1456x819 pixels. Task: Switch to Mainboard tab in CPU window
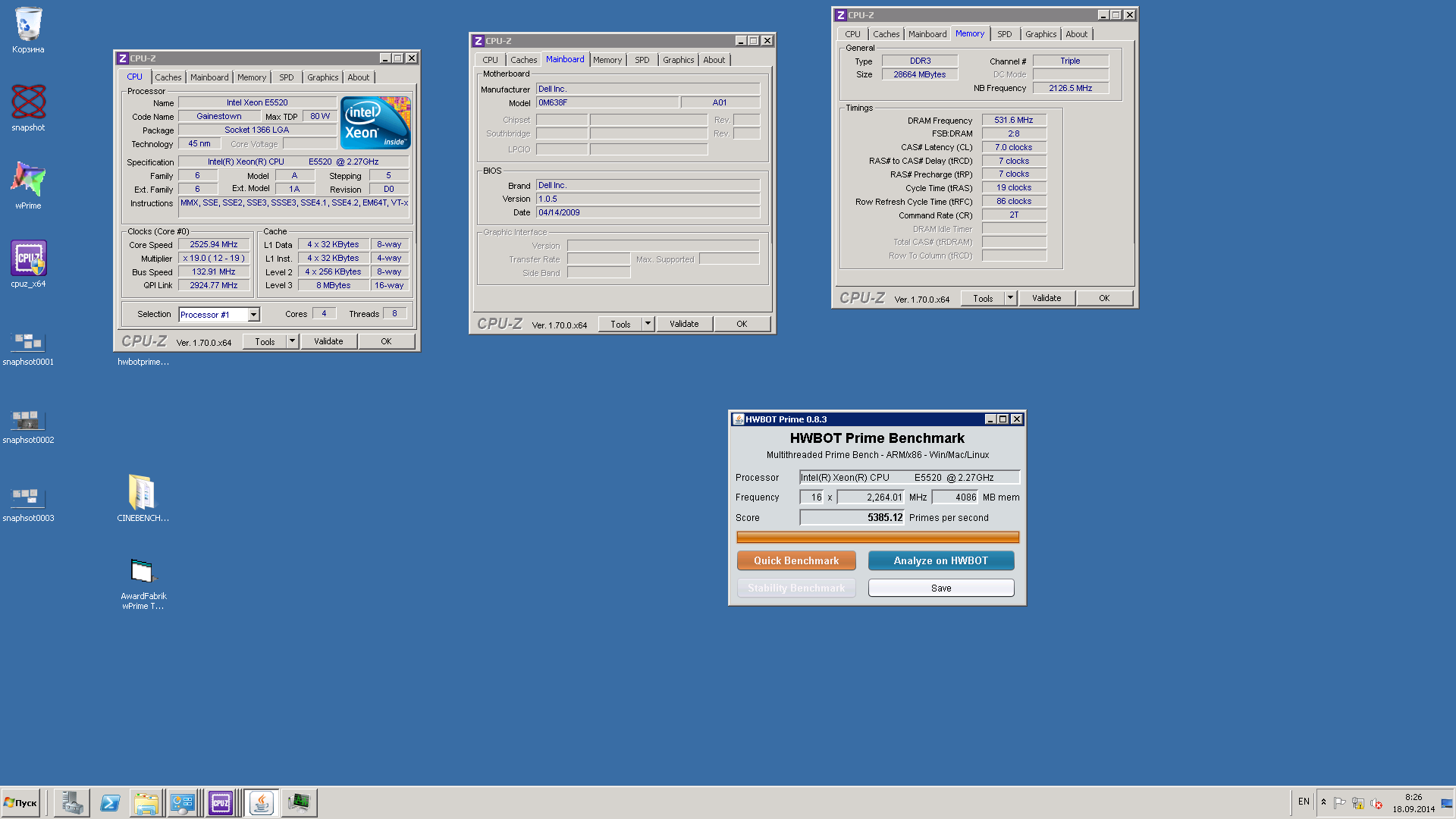click(x=209, y=77)
